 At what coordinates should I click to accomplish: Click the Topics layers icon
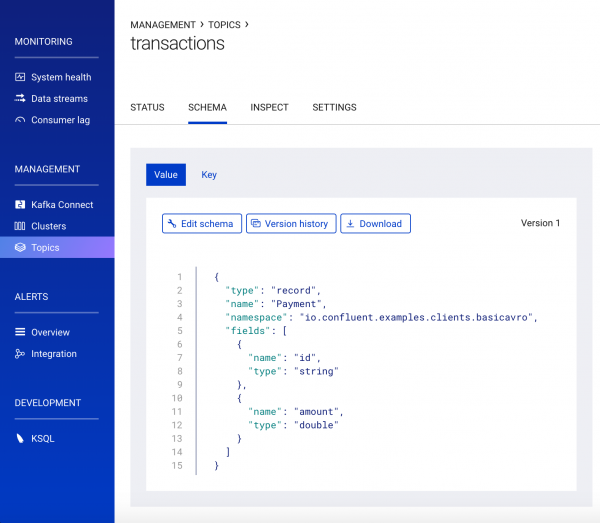tap(20, 248)
